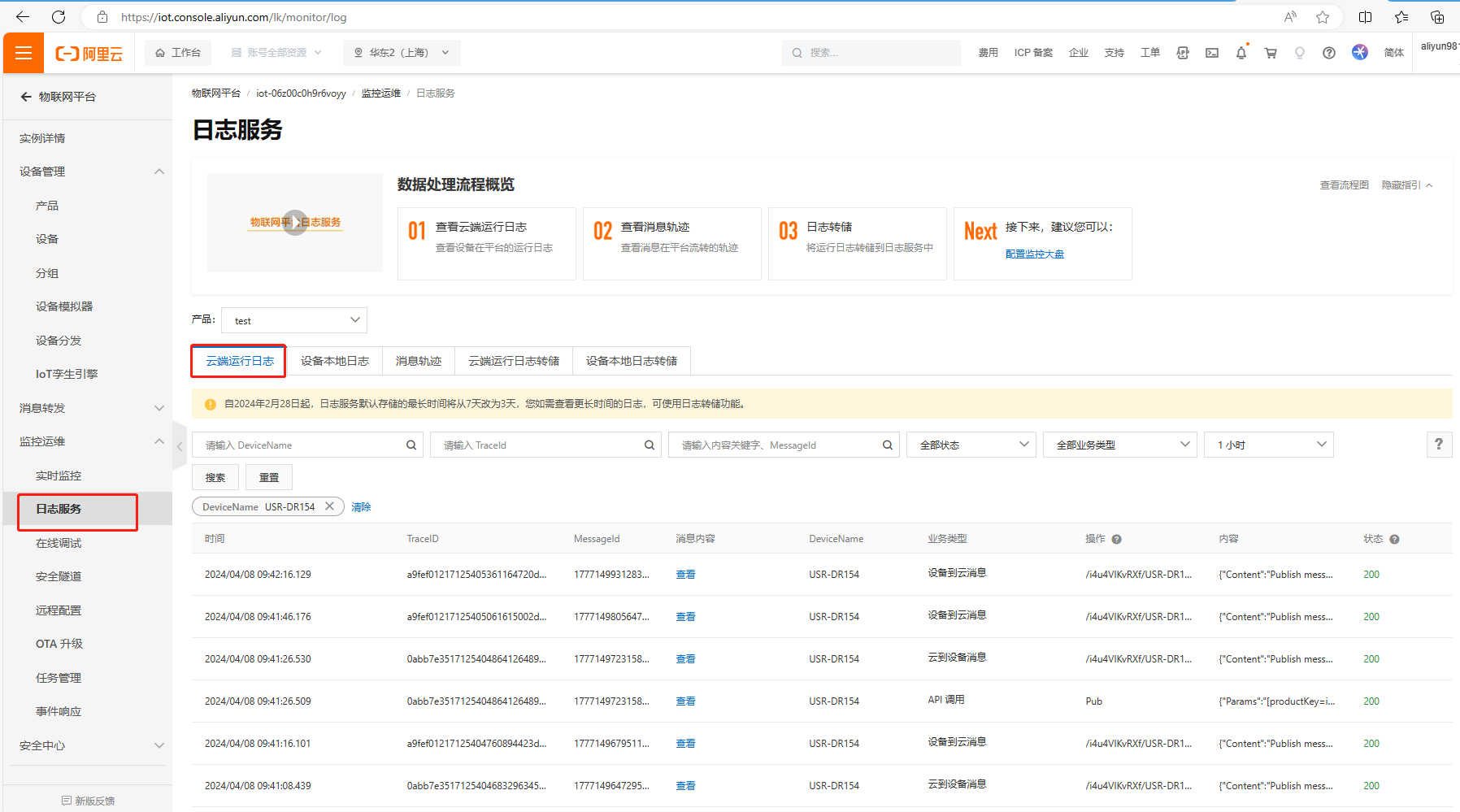Click the DeviceName search magnifier icon
Screen dimensions: 1460x812
[411, 445]
